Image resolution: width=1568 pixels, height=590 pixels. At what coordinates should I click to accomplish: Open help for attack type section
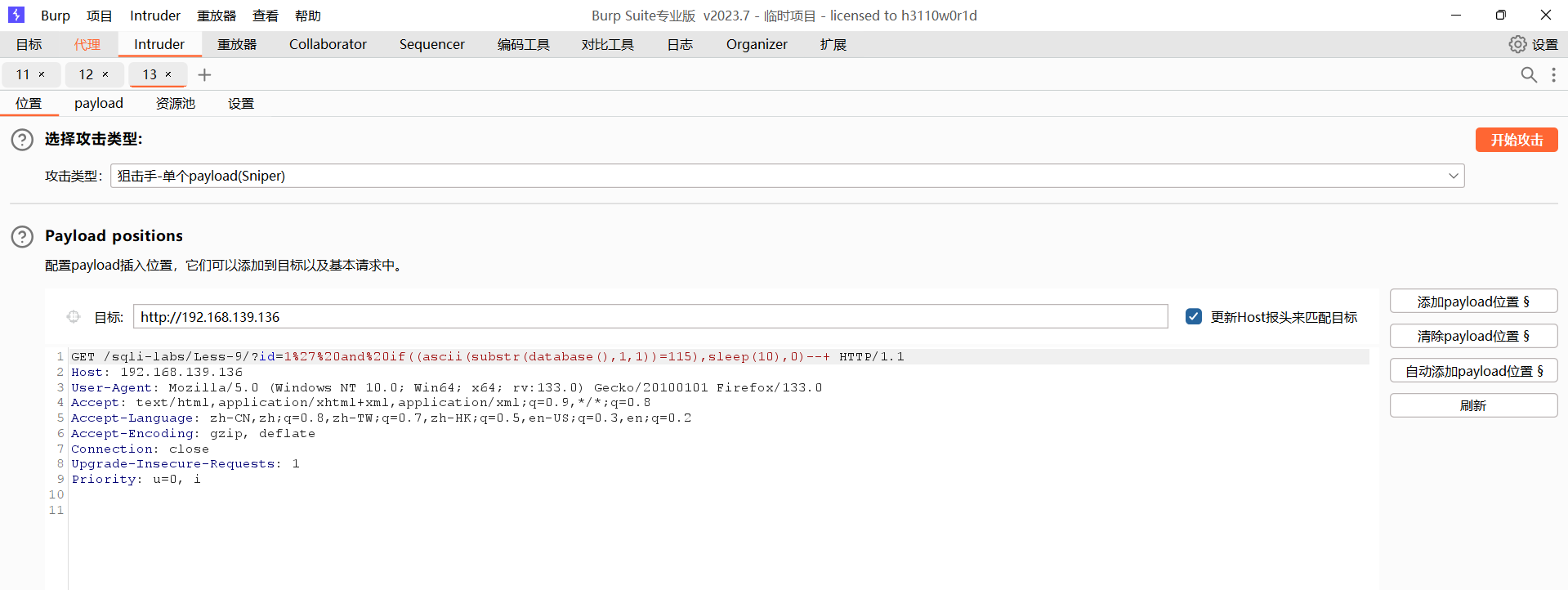(22, 140)
